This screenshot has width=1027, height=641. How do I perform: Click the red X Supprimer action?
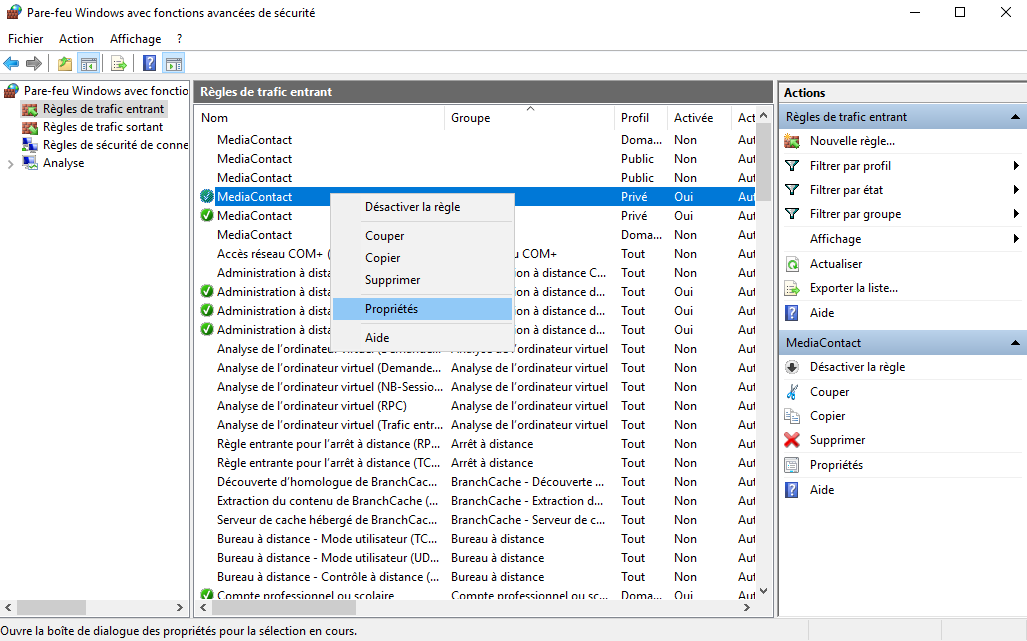pyautogui.click(x=792, y=440)
